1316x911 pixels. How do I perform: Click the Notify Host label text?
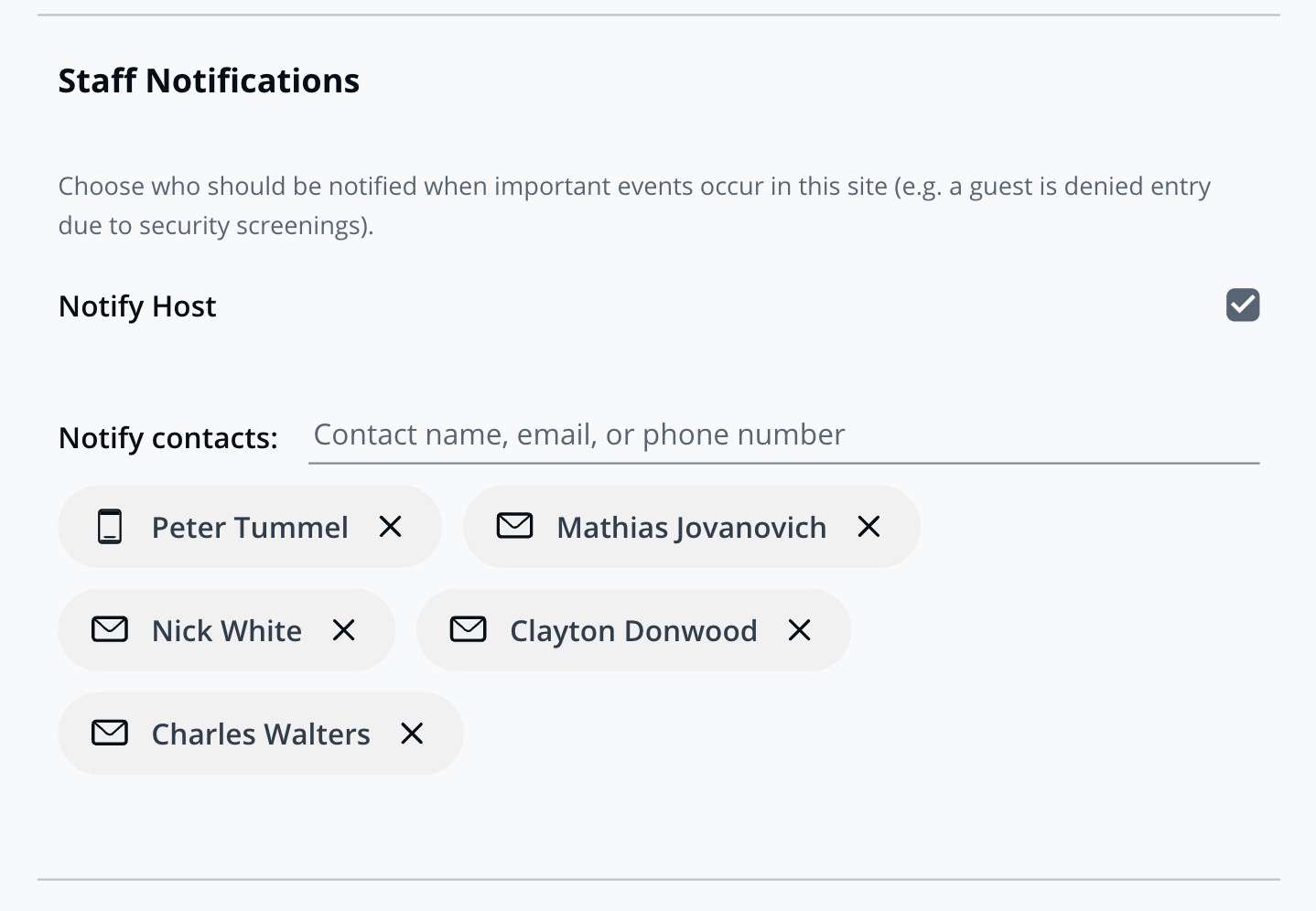pos(137,306)
